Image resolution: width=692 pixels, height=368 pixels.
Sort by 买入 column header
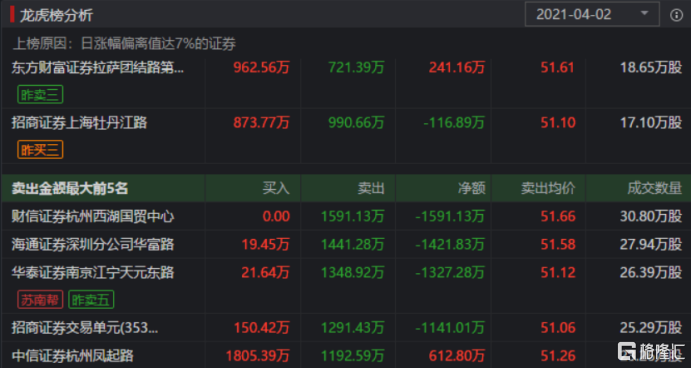276,188
